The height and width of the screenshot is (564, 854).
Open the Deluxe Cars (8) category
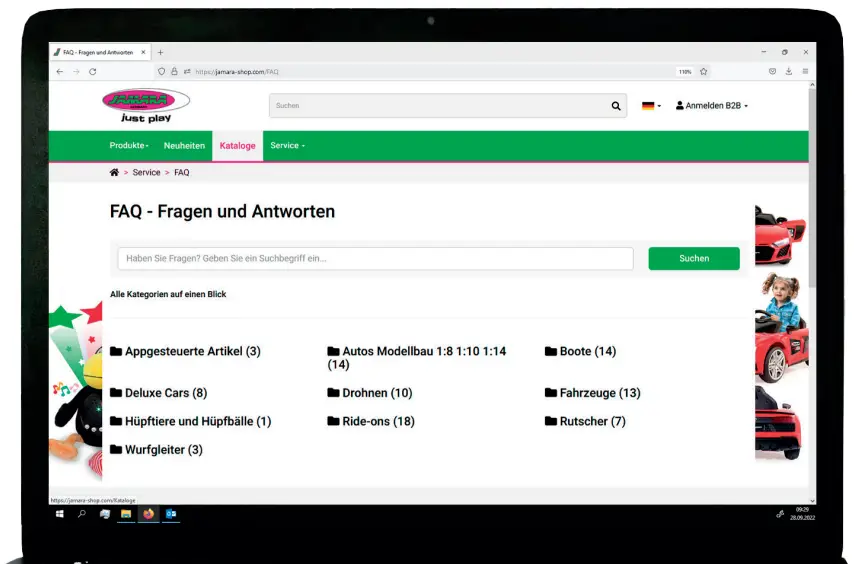pos(158,393)
